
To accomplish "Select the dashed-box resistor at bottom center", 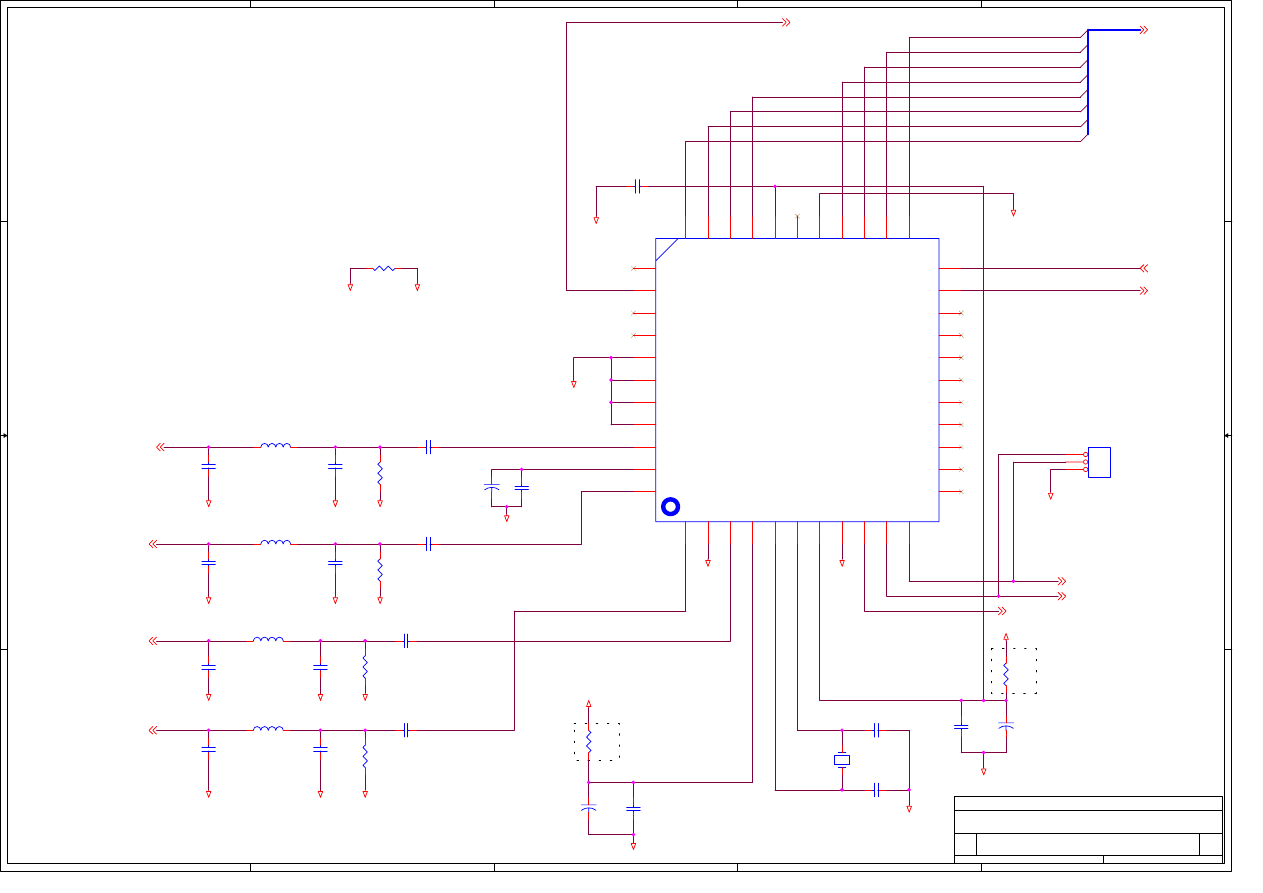I will click(x=589, y=741).
